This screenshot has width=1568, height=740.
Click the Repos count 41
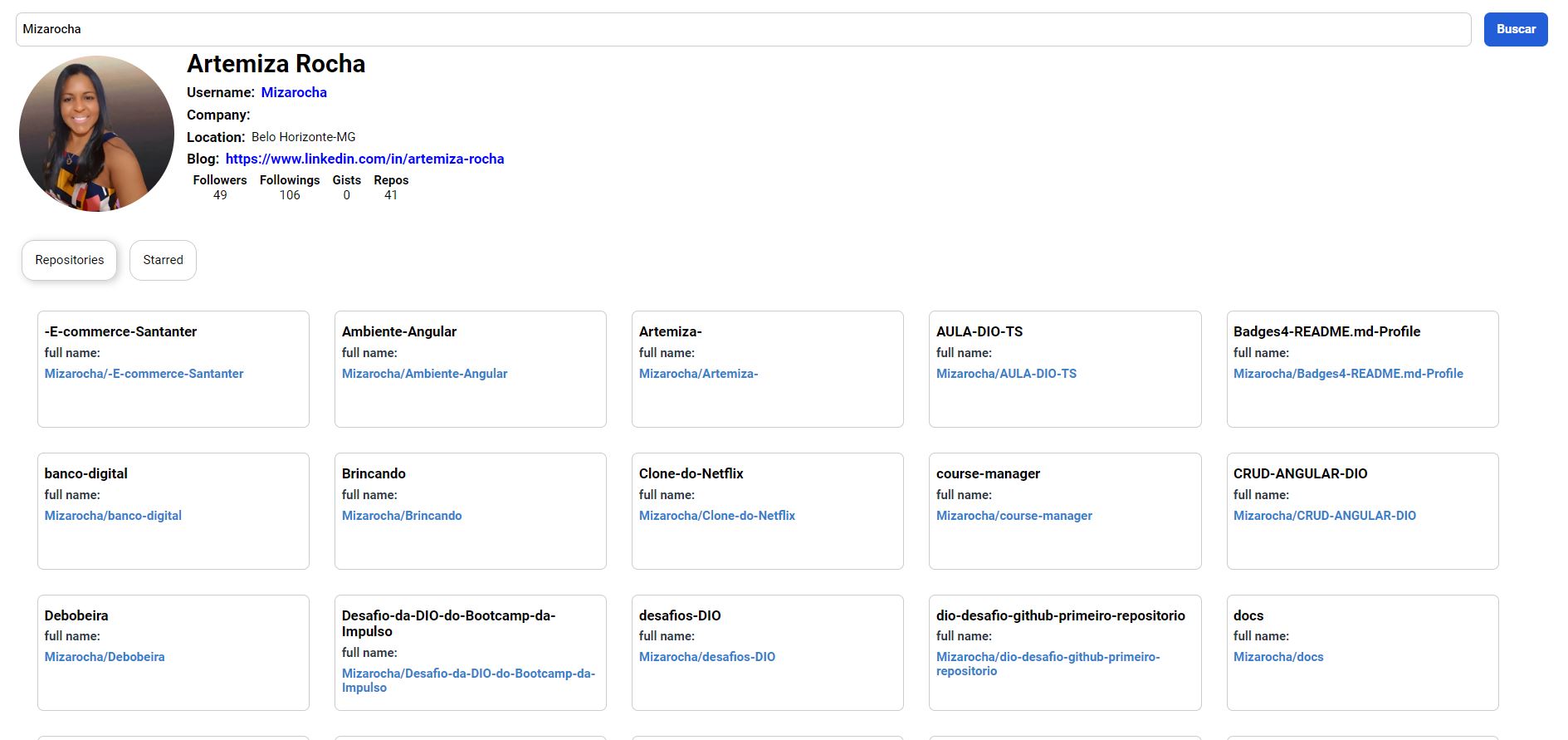(x=391, y=195)
